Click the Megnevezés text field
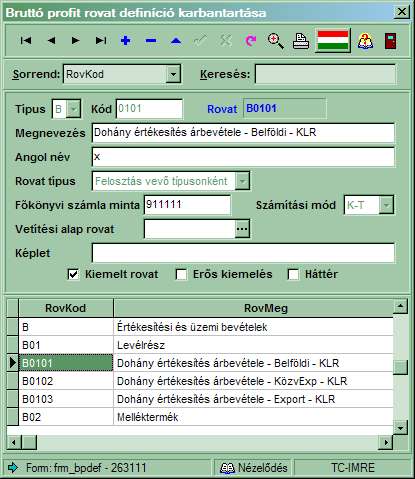This screenshot has width=415, height=479. [x=243, y=133]
